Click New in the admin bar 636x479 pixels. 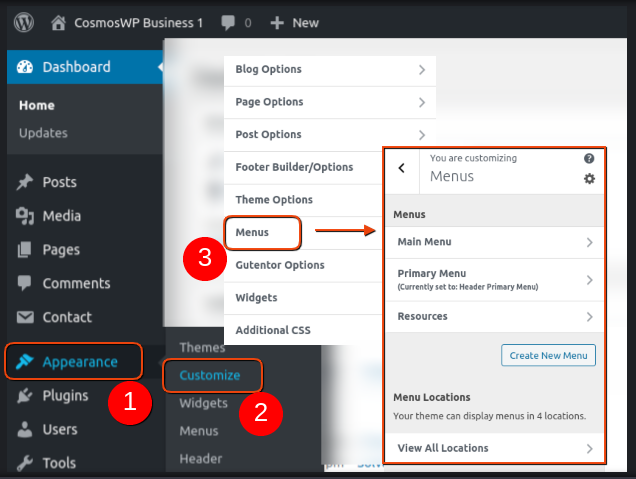coord(306,23)
